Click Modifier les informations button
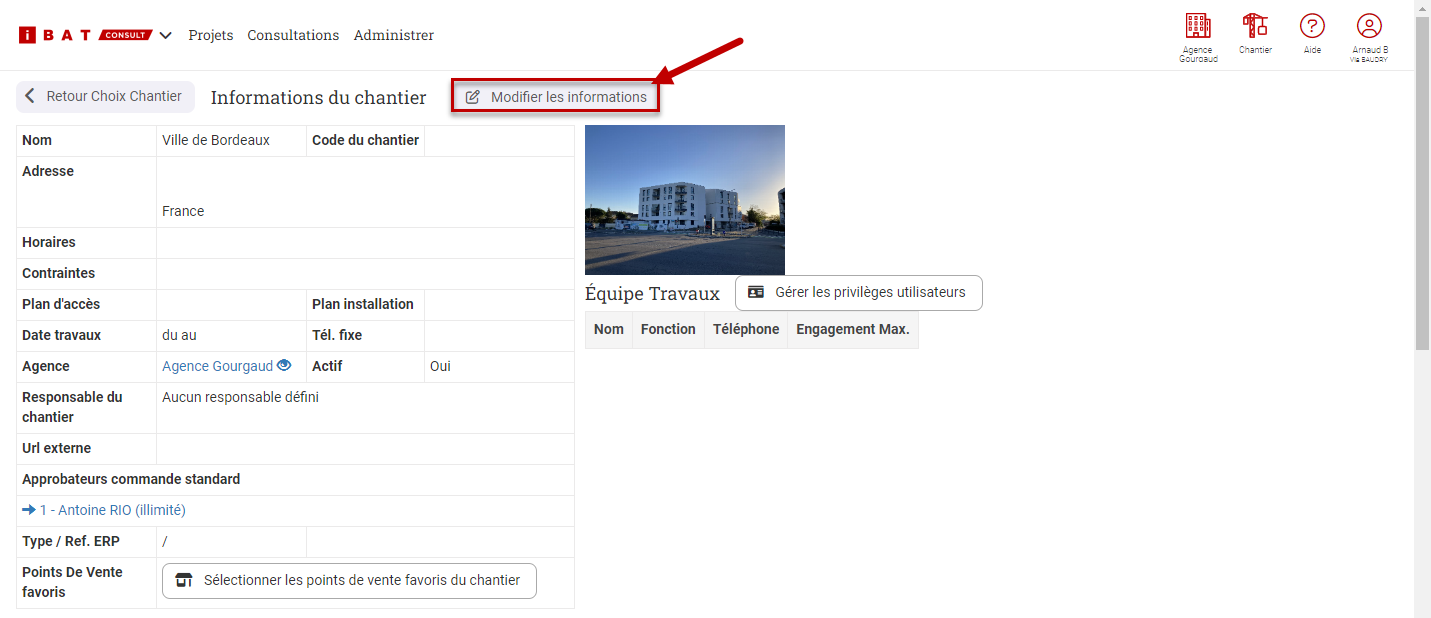Screen dimensions: 1431x618 tap(556, 97)
